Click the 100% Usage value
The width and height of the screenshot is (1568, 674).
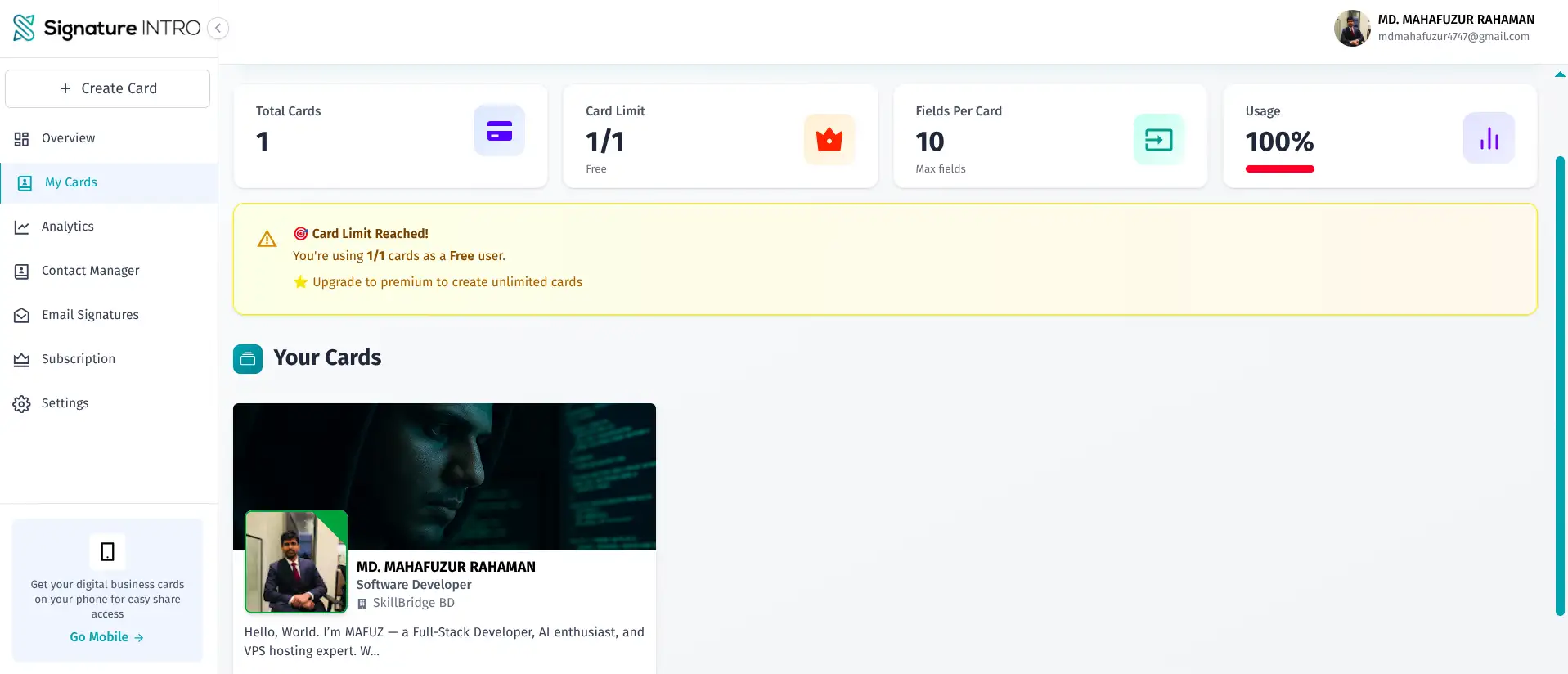click(1279, 142)
